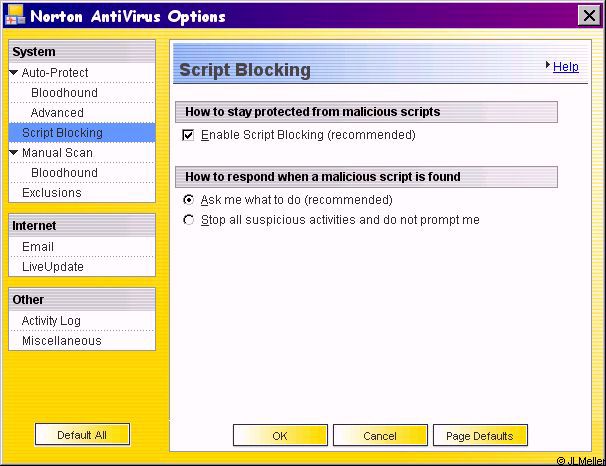
Task: Click the Default All button
Action: [82, 435]
